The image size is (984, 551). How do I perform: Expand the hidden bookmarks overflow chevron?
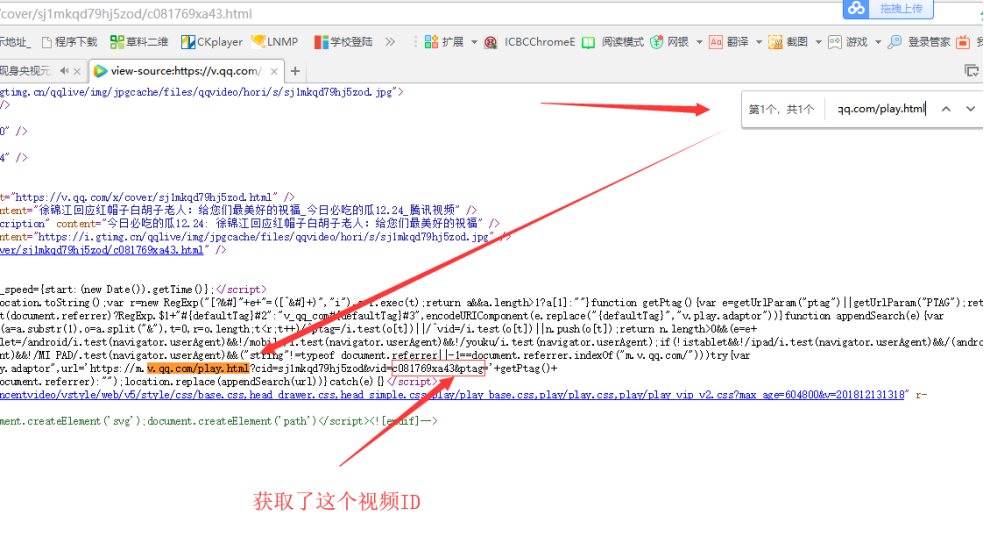click(x=390, y=42)
